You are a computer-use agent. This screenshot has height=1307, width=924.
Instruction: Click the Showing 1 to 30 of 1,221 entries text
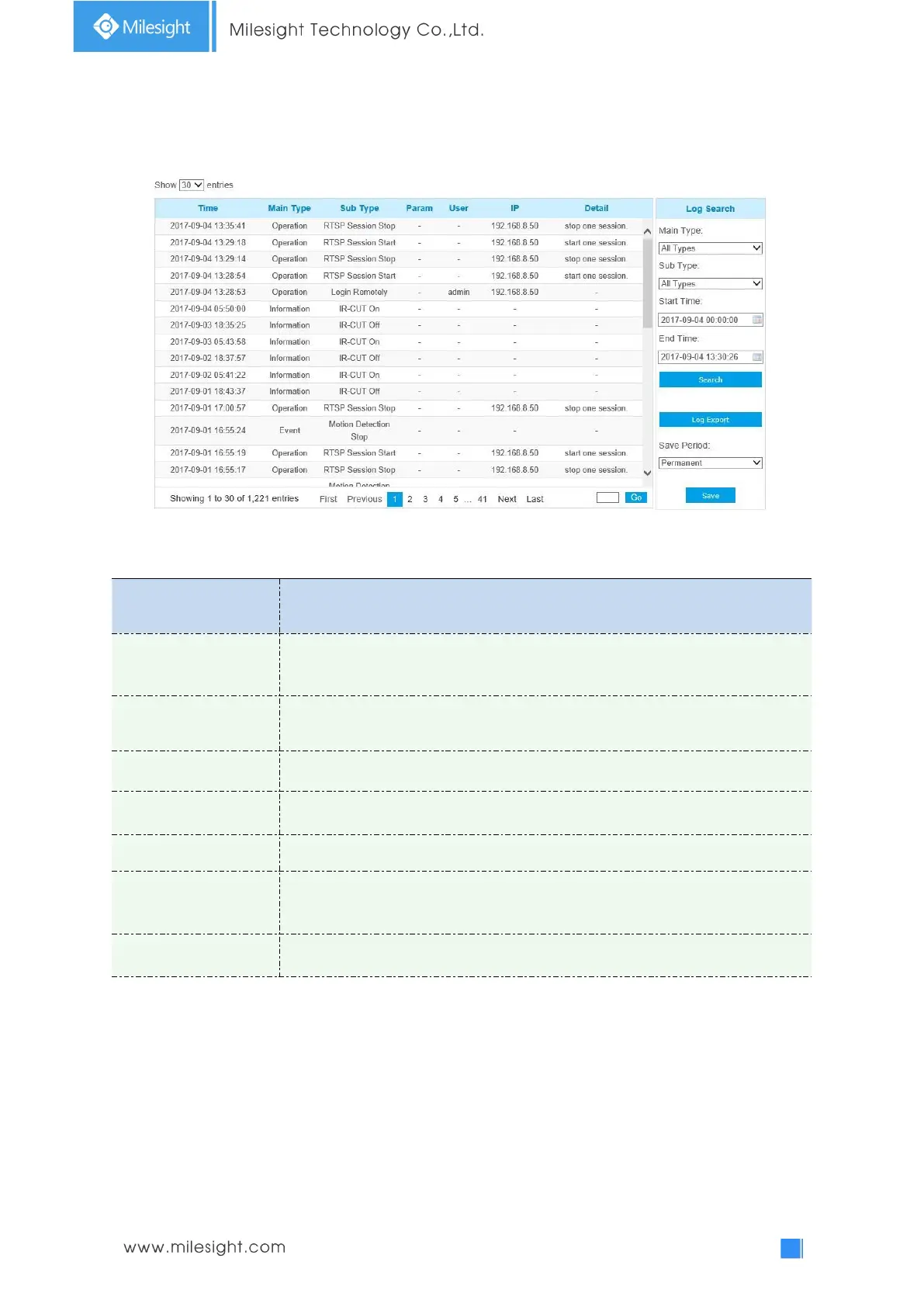tap(234, 498)
